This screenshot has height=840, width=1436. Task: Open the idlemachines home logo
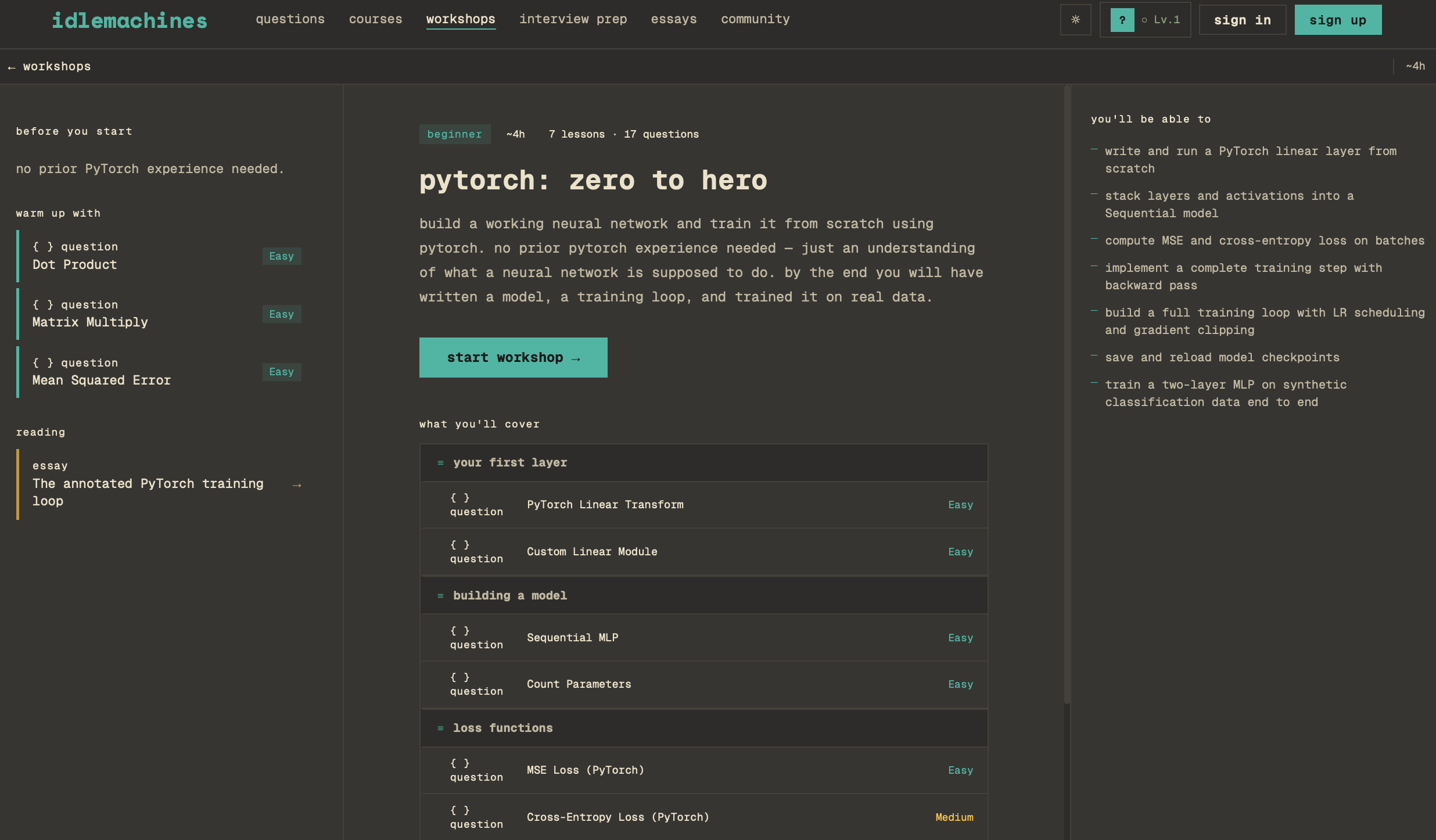pyautogui.click(x=130, y=20)
